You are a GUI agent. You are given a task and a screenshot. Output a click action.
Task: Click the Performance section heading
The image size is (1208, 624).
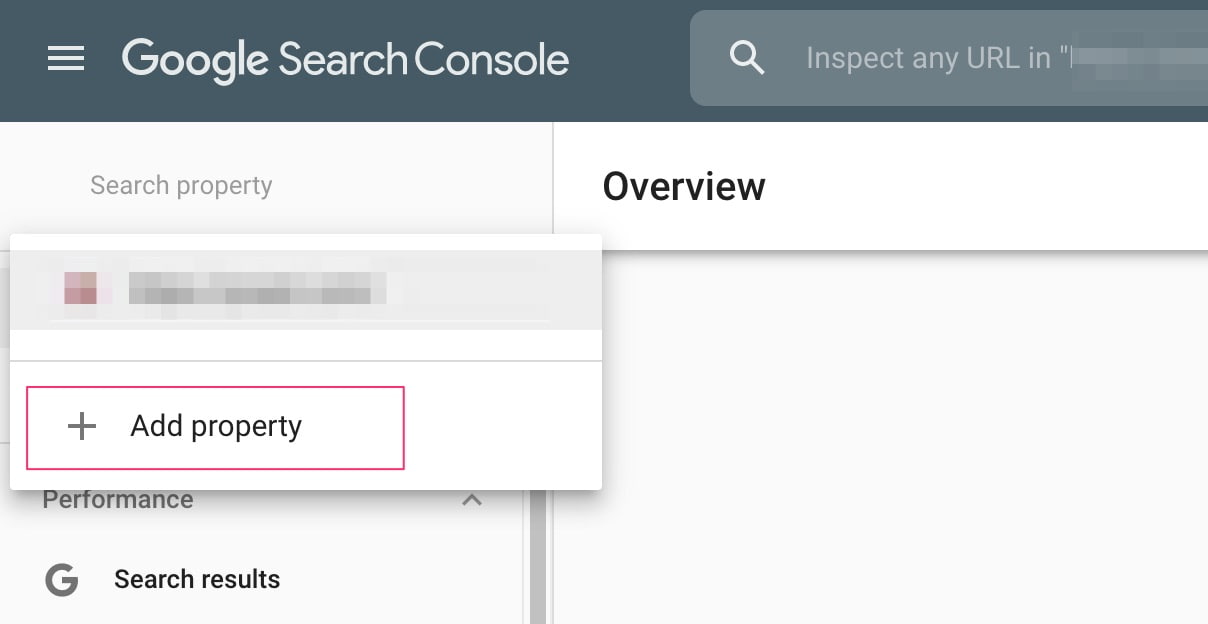pos(118,499)
